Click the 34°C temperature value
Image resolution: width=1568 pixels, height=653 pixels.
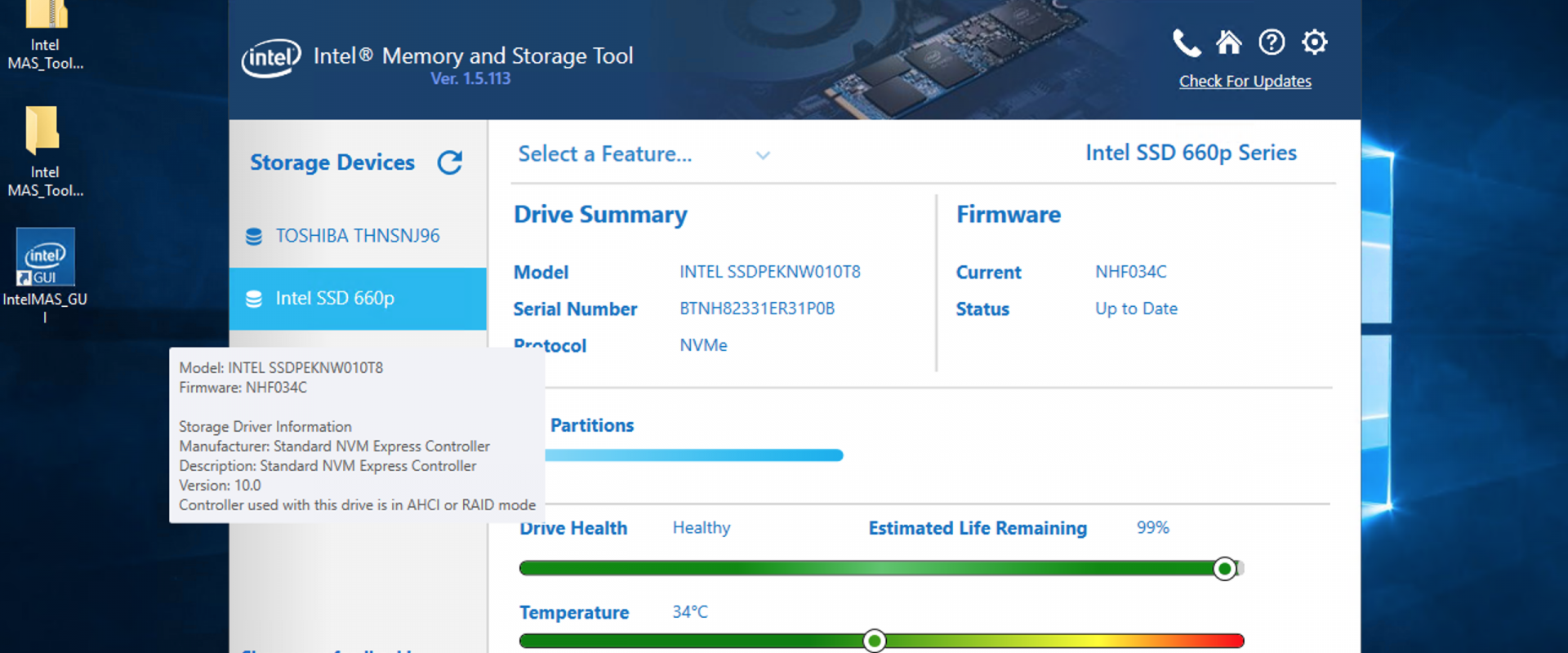click(x=690, y=612)
